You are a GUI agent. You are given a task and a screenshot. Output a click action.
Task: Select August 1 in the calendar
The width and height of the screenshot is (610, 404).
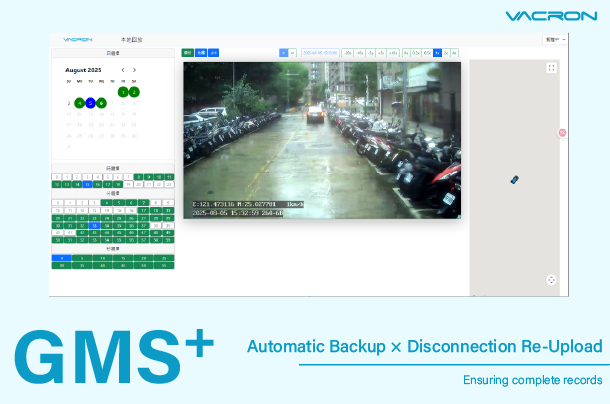point(123,92)
